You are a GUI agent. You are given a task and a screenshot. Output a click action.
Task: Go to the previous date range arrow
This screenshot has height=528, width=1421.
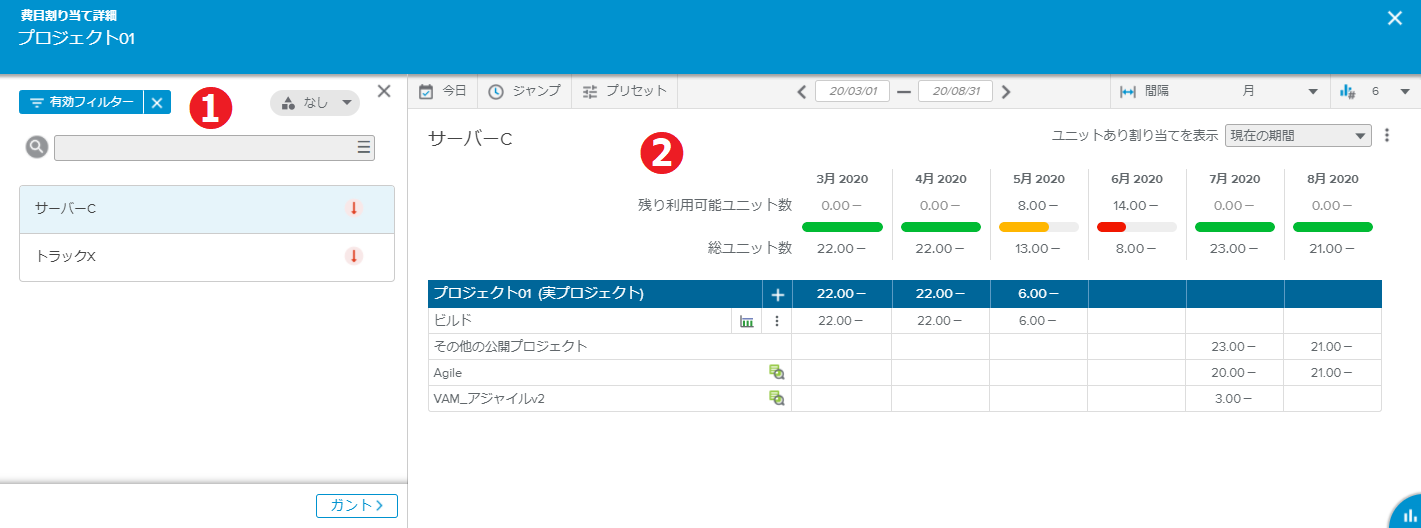pyautogui.click(x=802, y=92)
